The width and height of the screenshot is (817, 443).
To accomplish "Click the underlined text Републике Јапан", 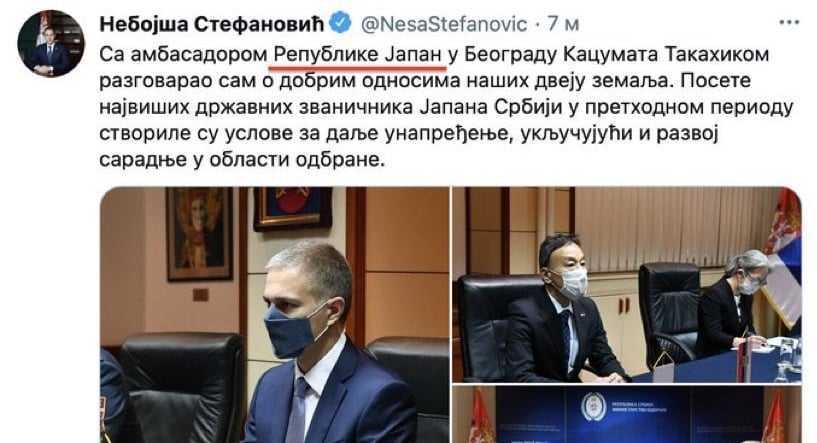I will pos(357,55).
